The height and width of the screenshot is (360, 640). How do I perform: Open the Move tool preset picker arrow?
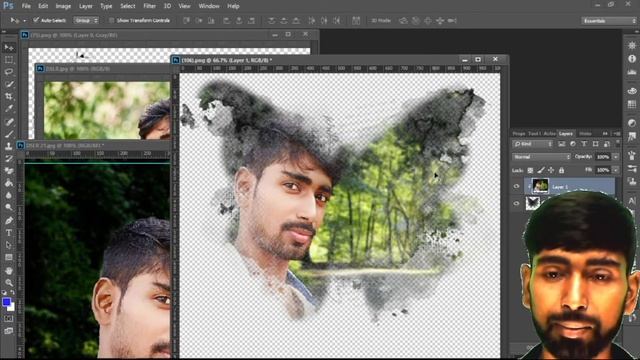click(24, 20)
